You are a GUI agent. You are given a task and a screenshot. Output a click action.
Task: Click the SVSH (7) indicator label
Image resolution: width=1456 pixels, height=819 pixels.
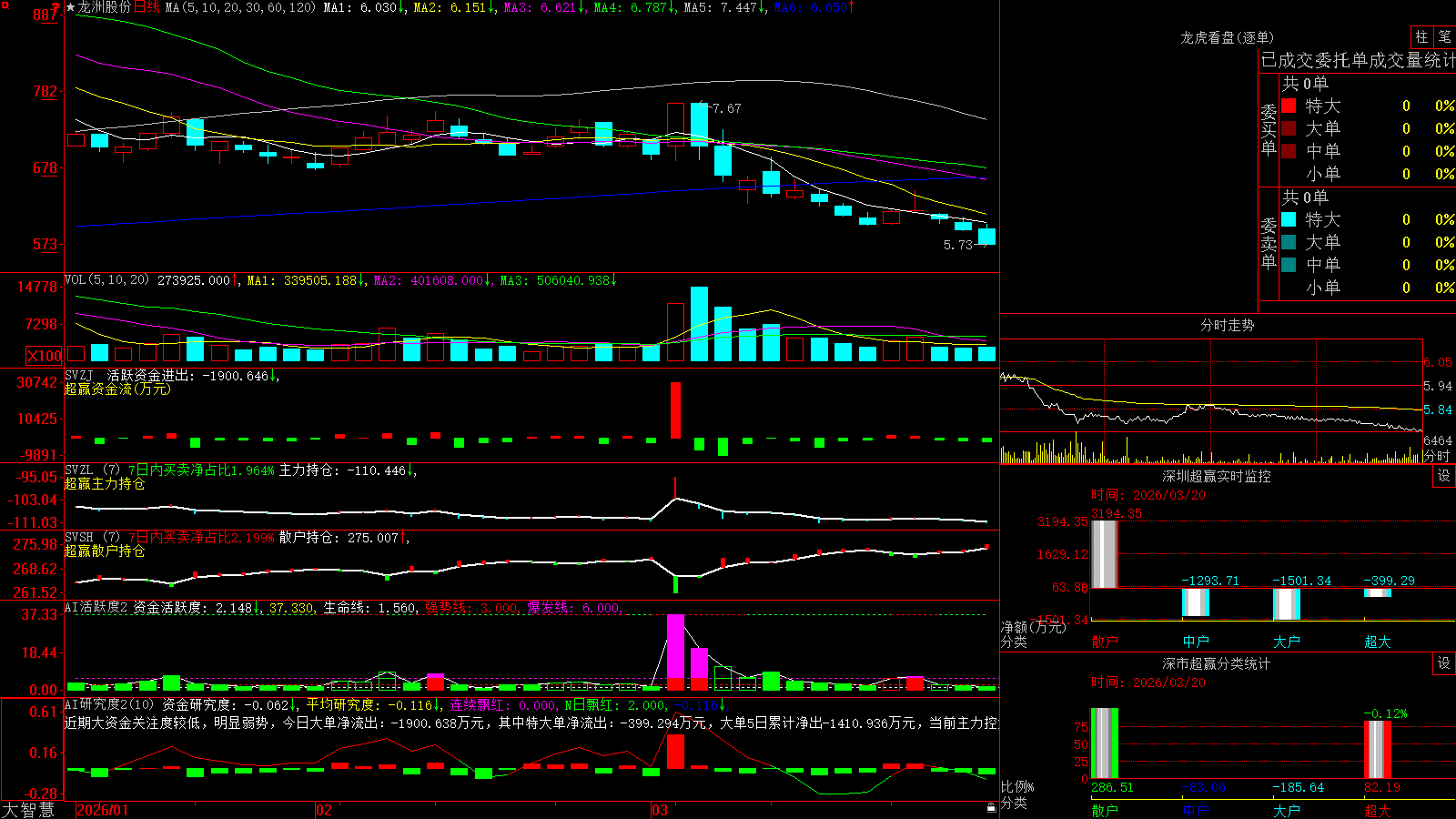tap(93, 538)
